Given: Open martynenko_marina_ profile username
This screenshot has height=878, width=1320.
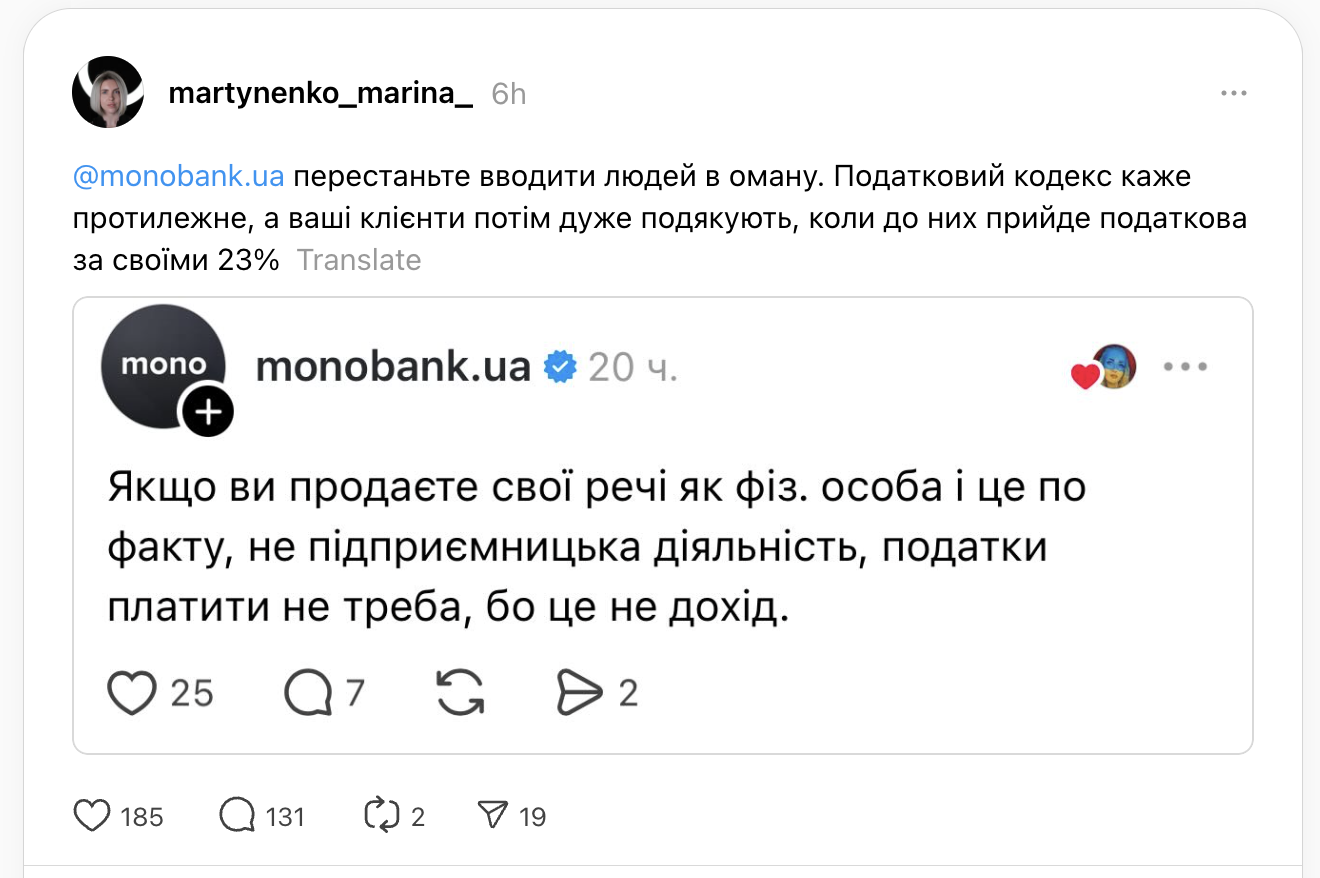Looking at the screenshot, I should 320,93.
